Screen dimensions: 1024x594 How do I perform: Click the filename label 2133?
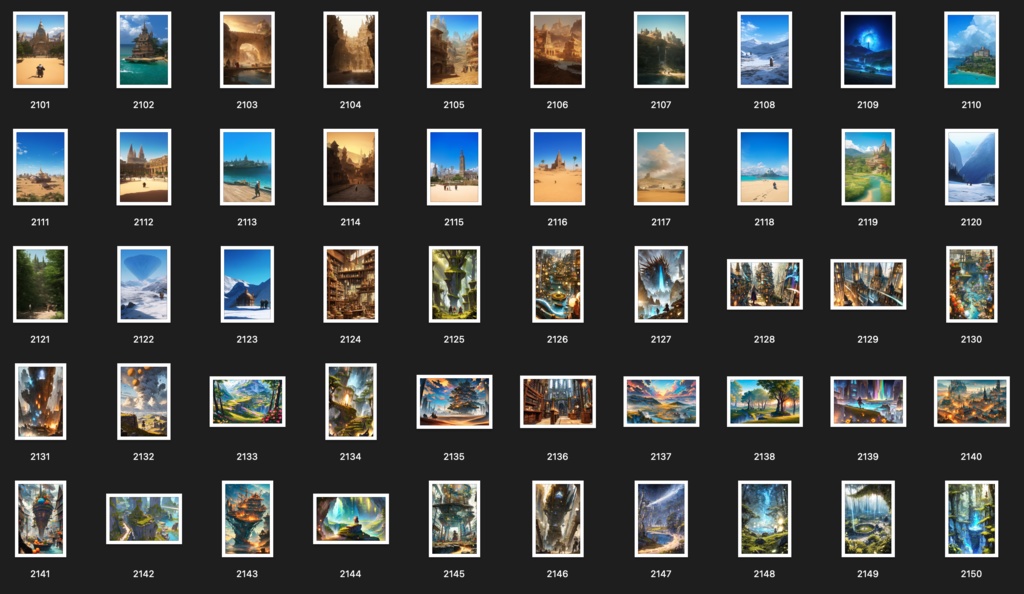coord(247,457)
